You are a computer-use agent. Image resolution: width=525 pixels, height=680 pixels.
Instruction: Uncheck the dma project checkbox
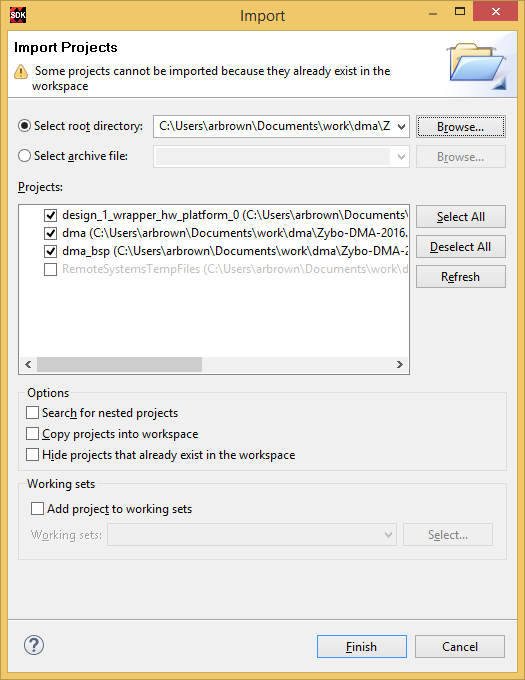[50, 233]
